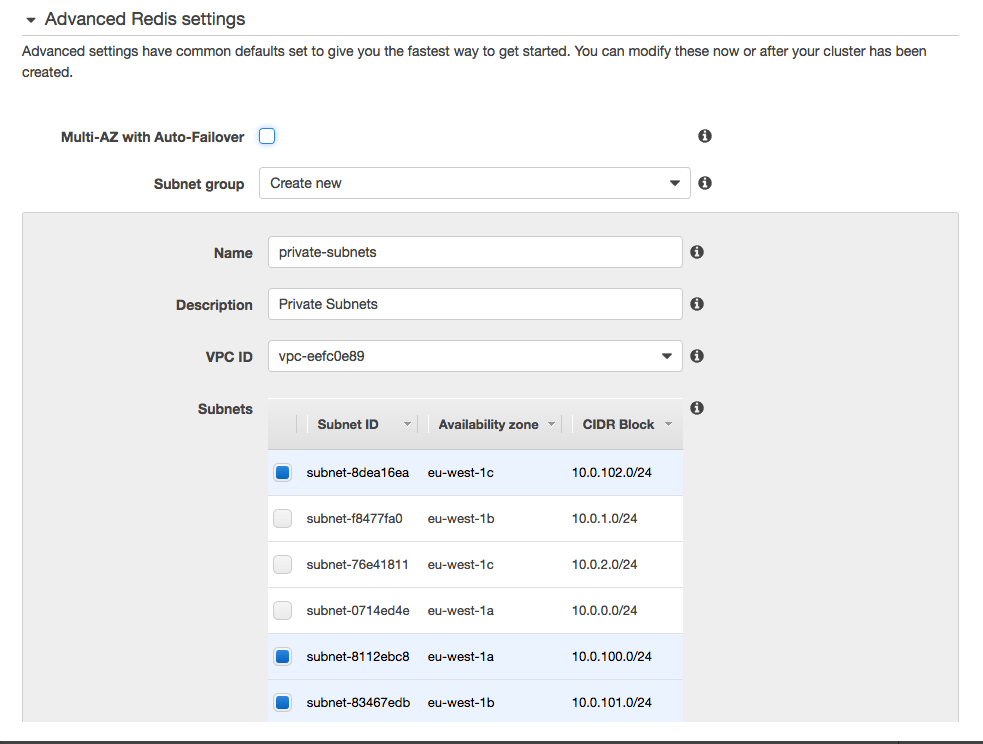Screen dimensions: 983x744
Task: Open CIDR Block column menu arrow
Action: [668, 425]
